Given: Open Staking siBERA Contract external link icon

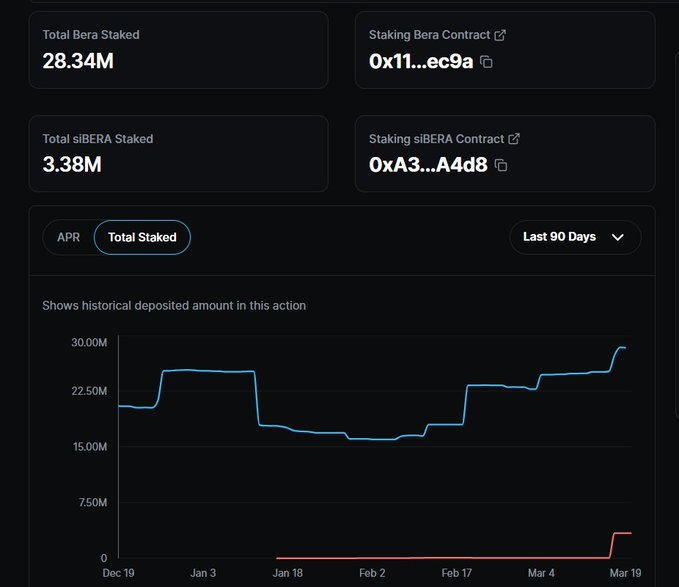Looking at the screenshot, I should pyautogui.click(x=514, y=139).
